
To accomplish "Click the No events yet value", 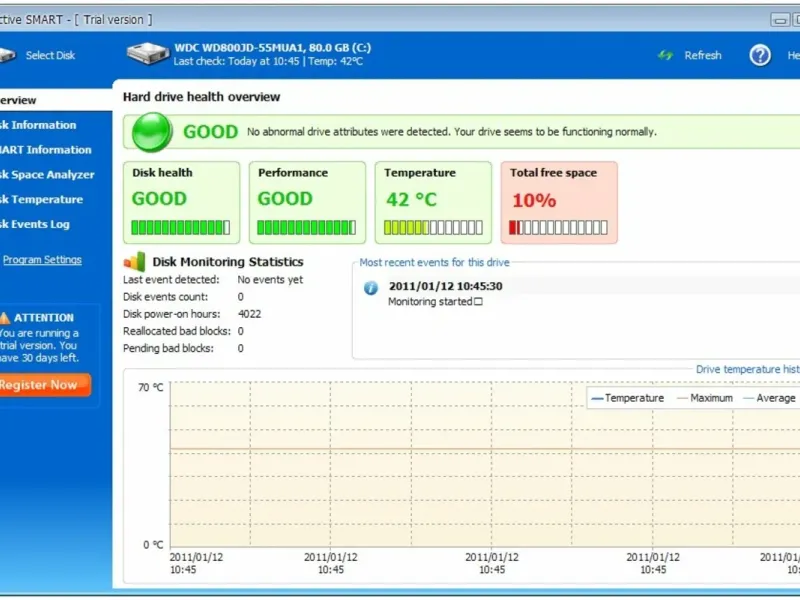I will click(270, 280).
